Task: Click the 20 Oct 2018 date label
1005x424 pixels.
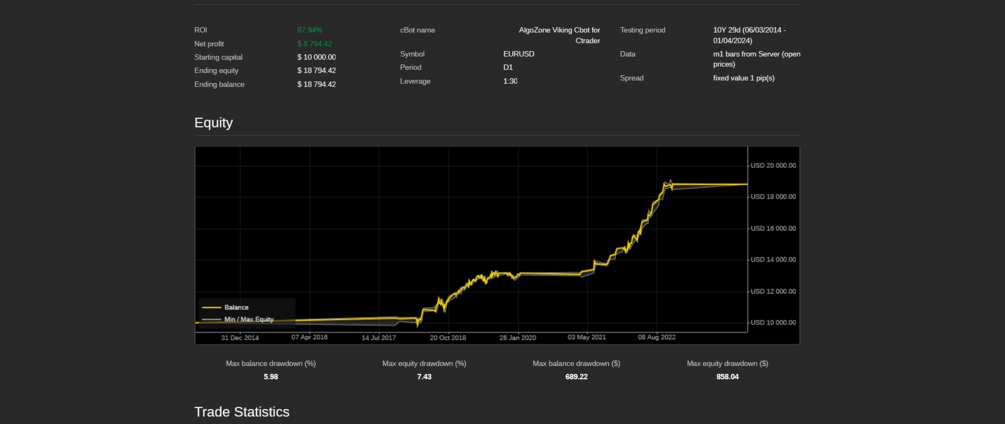Action: [448, 337]
